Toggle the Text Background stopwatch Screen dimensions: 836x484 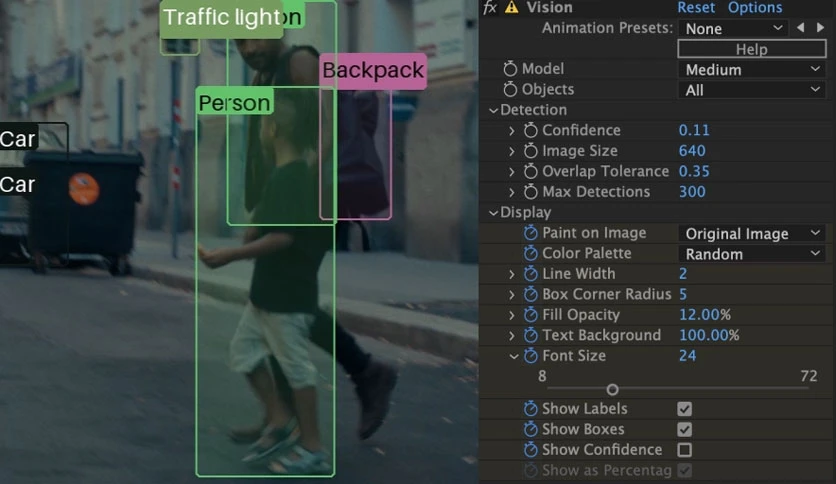coord(530,335)
